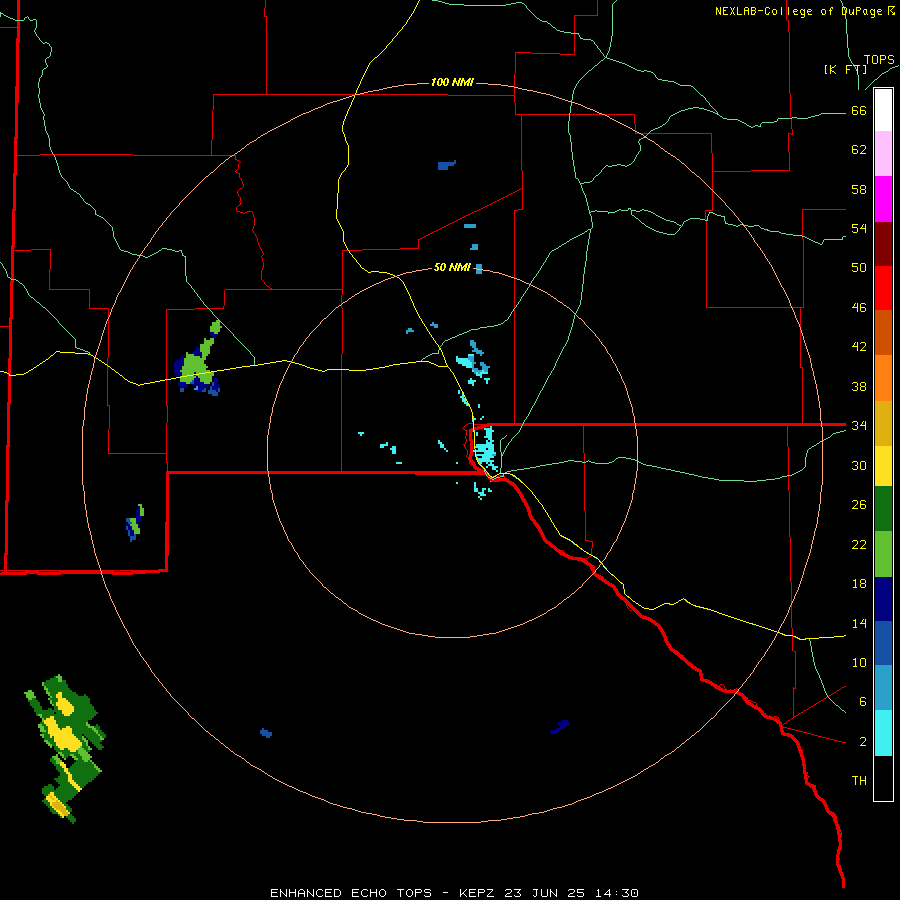Click the bright orange legend band
The image size is (900, 900).
883,378
